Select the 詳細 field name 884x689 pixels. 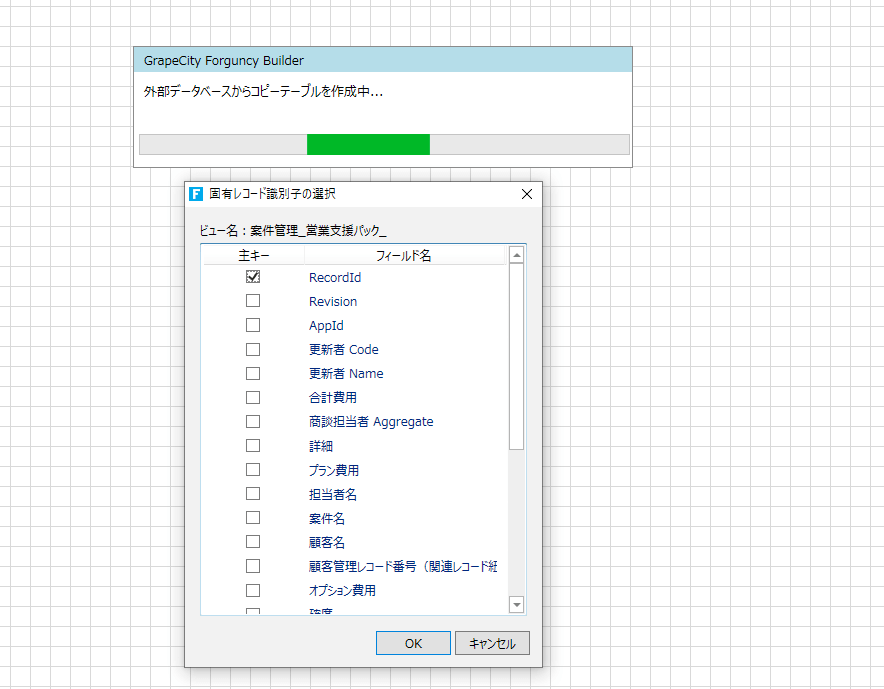coord(321,446)
